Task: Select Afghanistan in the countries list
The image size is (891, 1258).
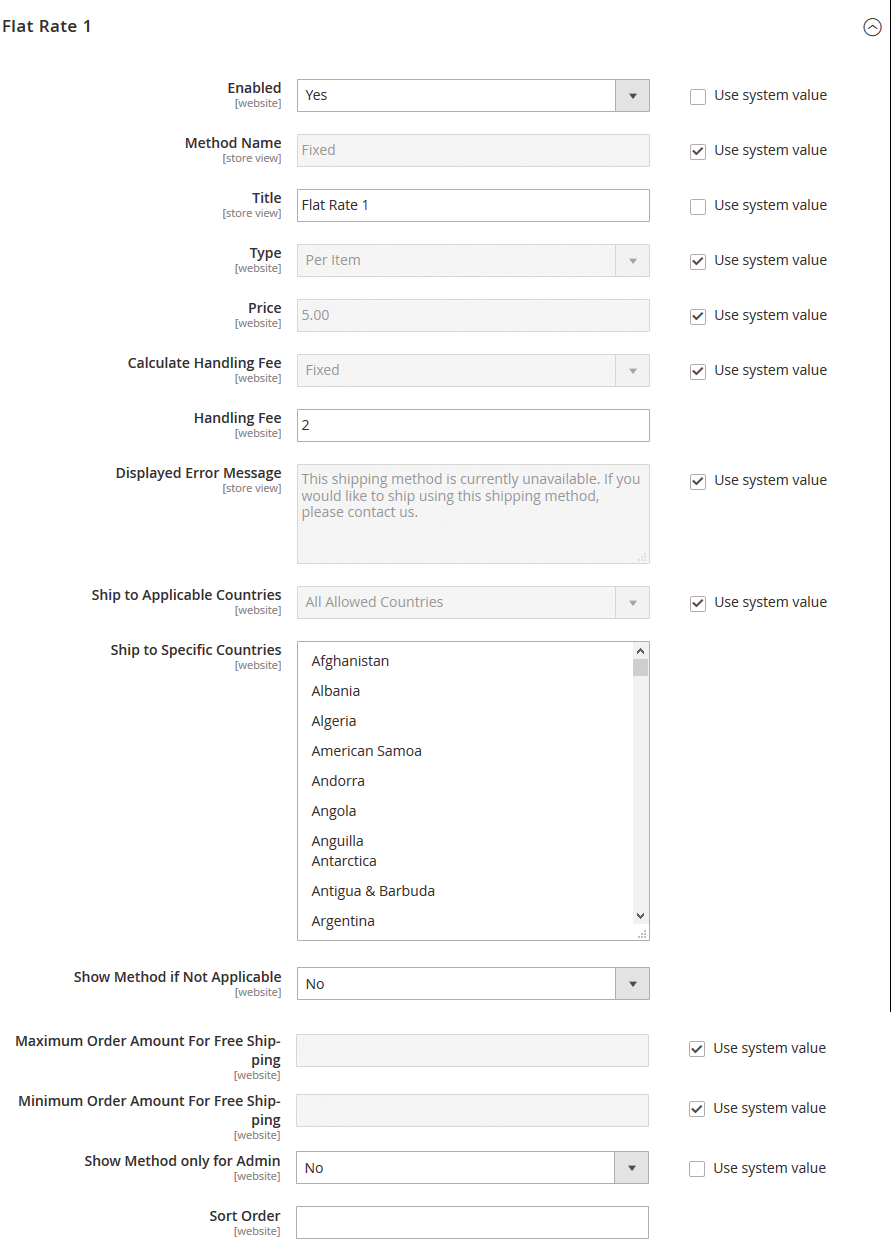Action: 350,661
